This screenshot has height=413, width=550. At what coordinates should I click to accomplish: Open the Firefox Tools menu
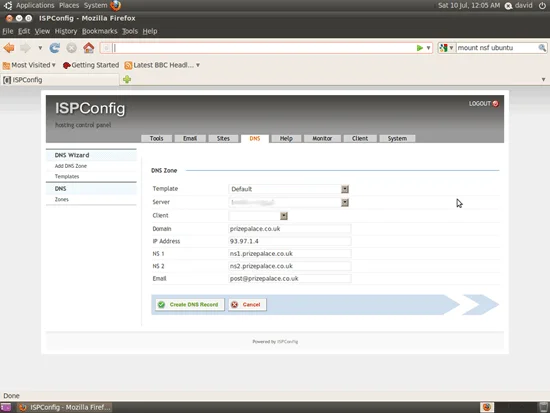130,31
